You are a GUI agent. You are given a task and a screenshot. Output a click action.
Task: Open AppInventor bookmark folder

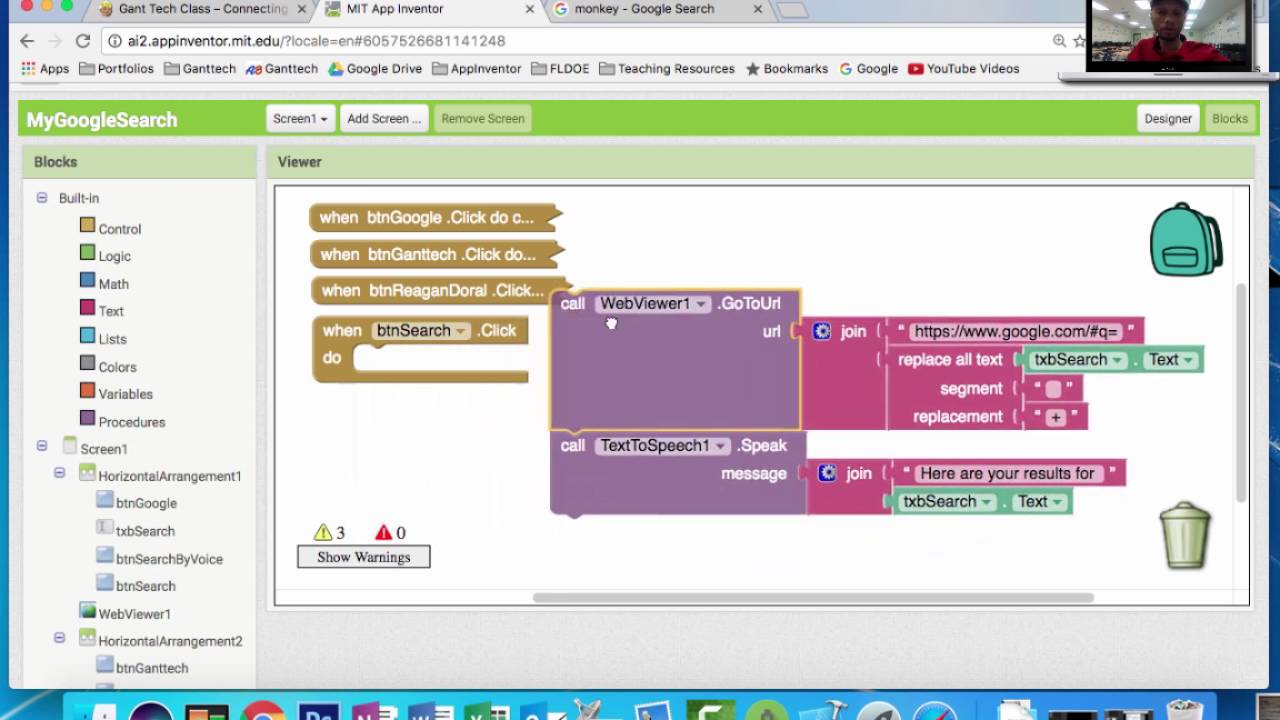tap(477, 69)
